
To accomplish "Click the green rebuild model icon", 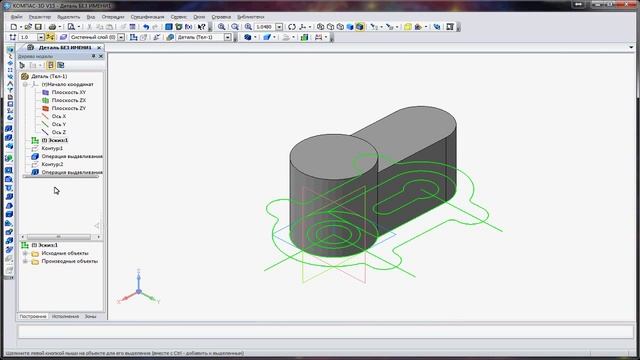I will (304, 37).
